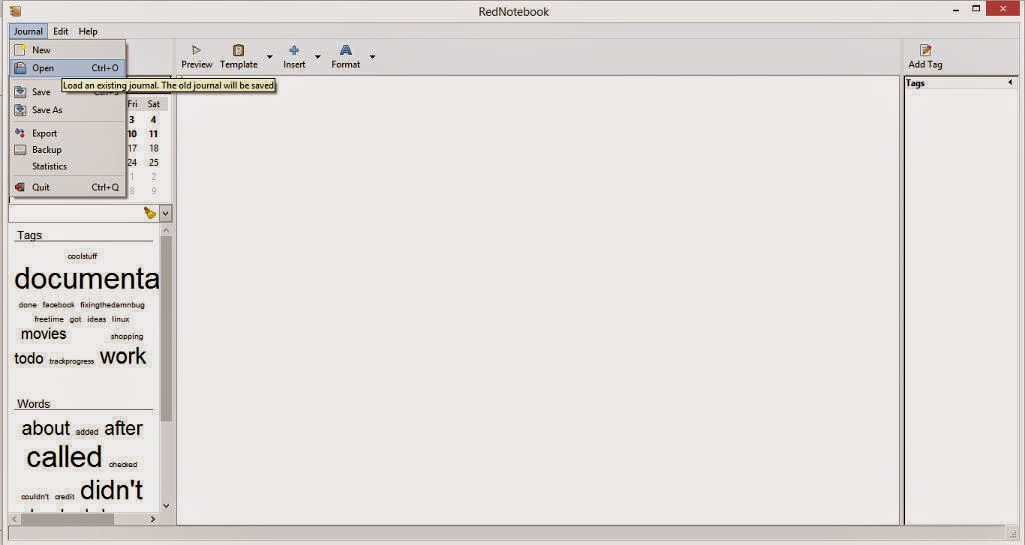Collapse the right Tags panel arrow
1025x545 pixels.
coord(1010,83)
